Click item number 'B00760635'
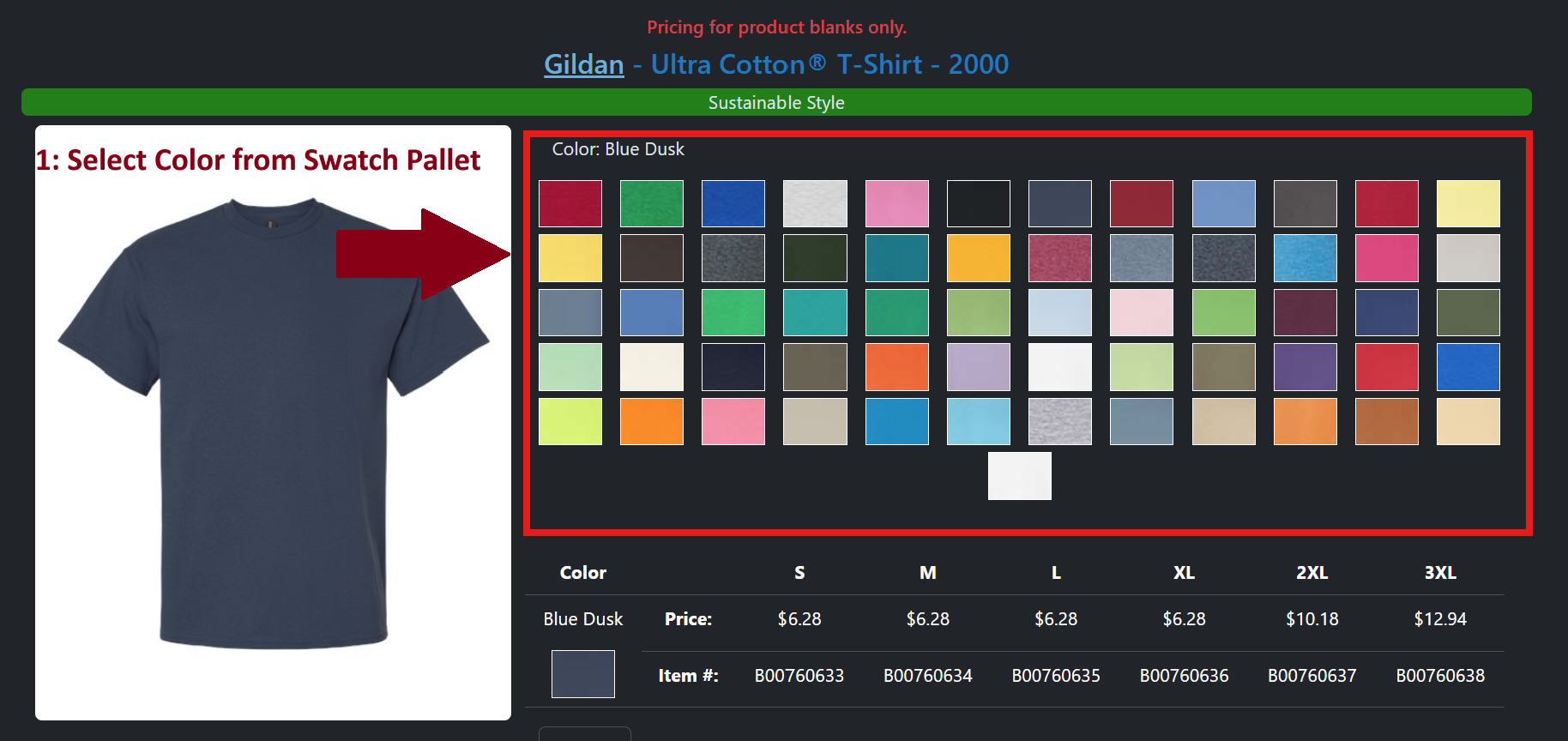Viewport: 1568px width, 741px height. pyautogui.click(x=1056, y=676)
